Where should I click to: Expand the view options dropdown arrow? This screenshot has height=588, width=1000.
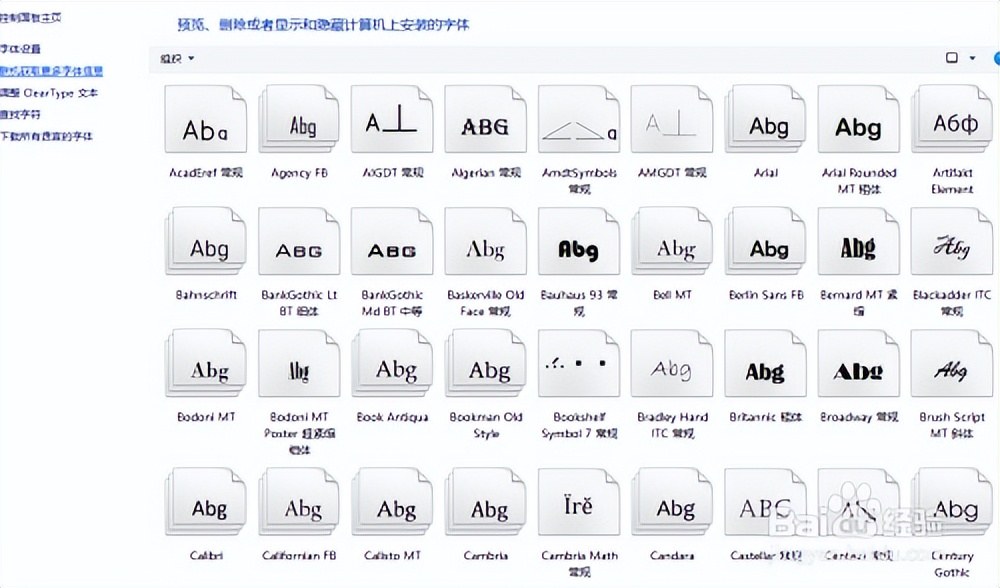pos(973,59)
